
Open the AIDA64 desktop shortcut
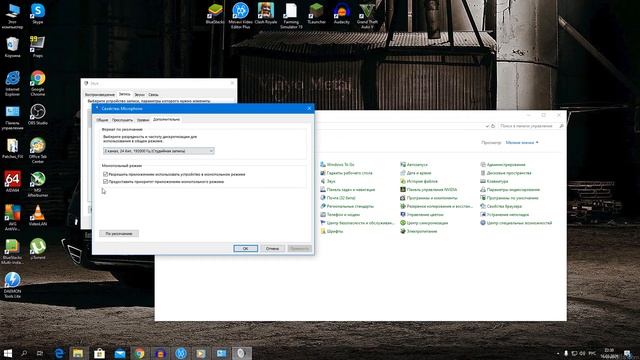tap(12, 182)
